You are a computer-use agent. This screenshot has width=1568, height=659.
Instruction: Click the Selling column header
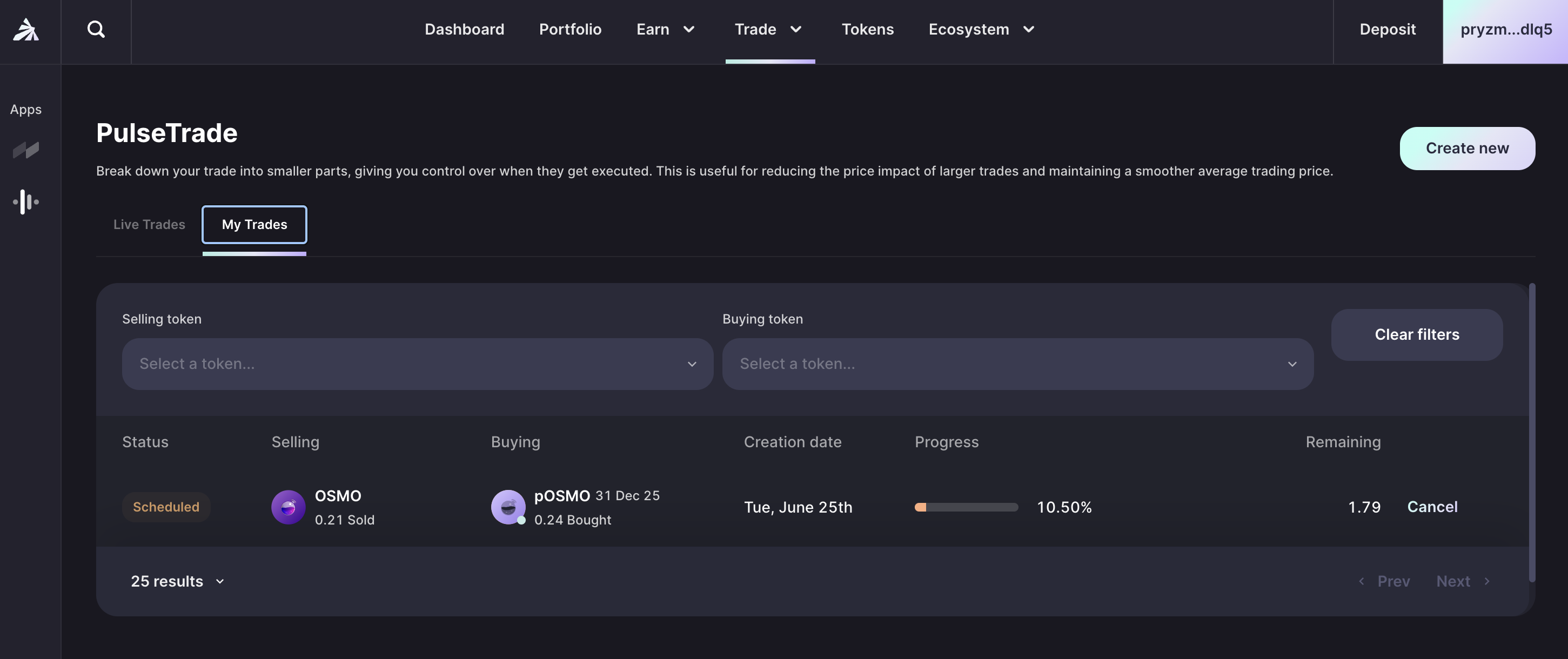click(295, 442)
